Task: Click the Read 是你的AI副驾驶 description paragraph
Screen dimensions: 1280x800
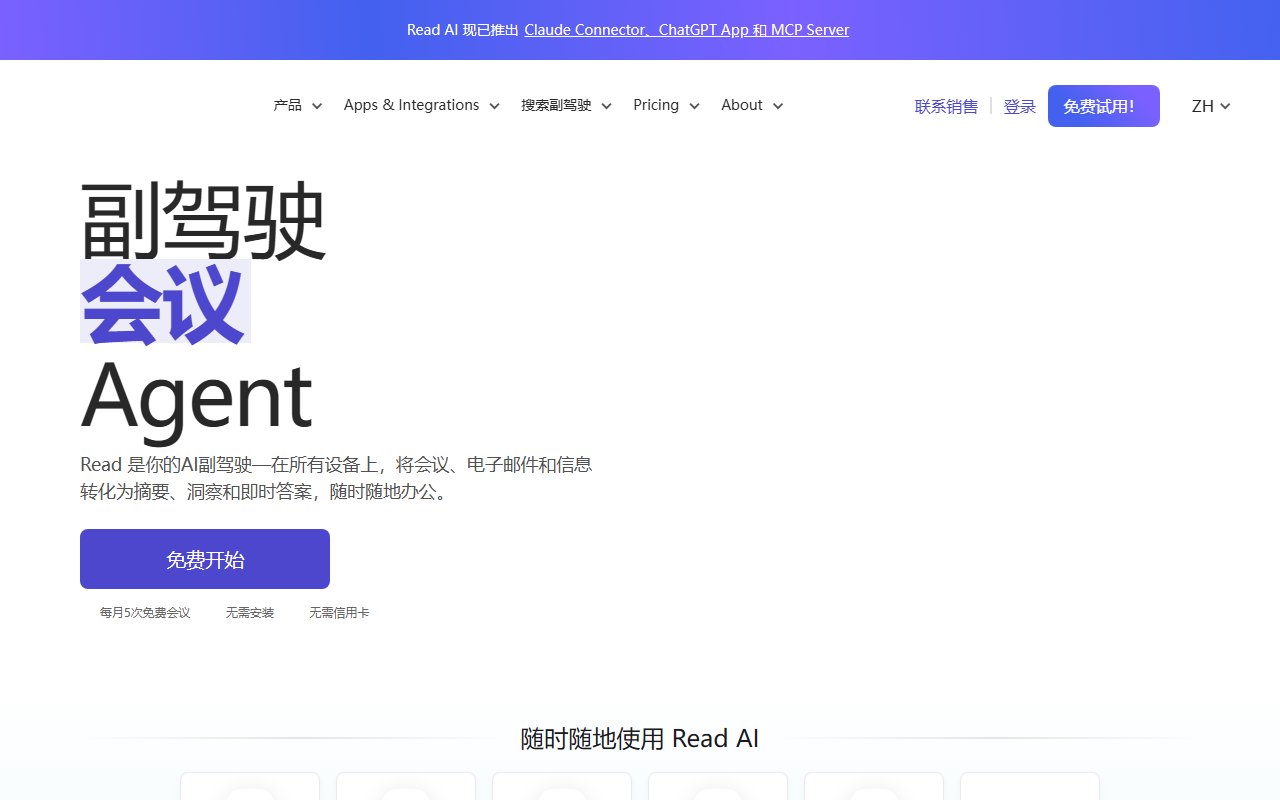Action: pos(337,478)
